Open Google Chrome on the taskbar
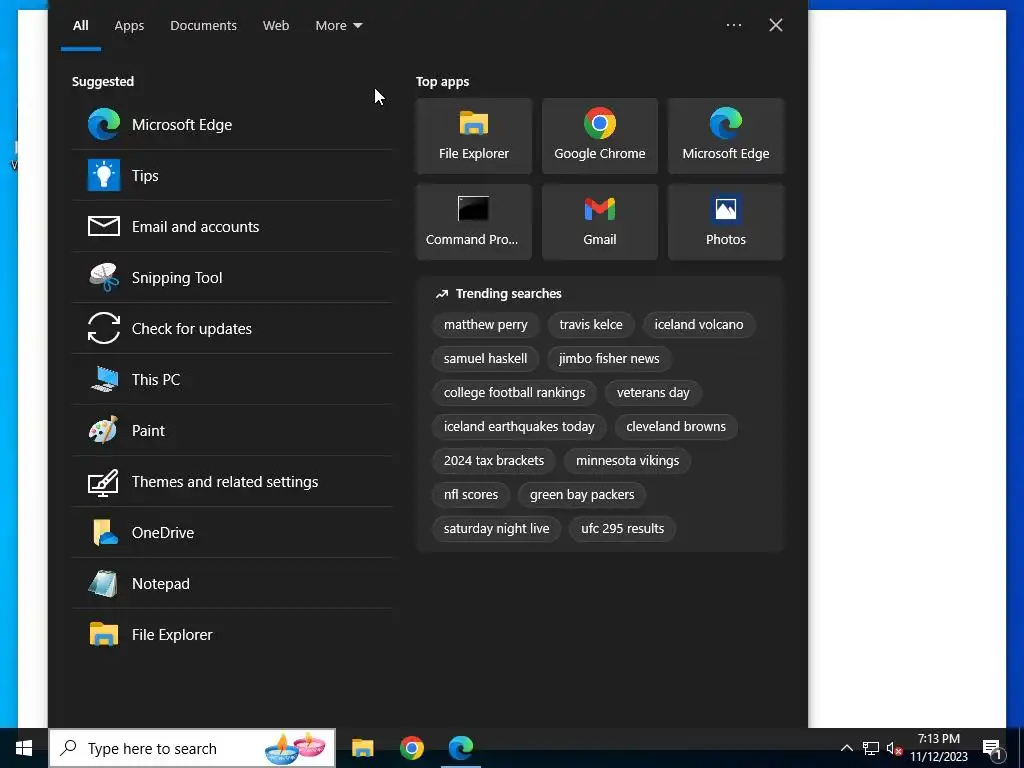This screenshot has width=1024, height=768. coord(411,748)
